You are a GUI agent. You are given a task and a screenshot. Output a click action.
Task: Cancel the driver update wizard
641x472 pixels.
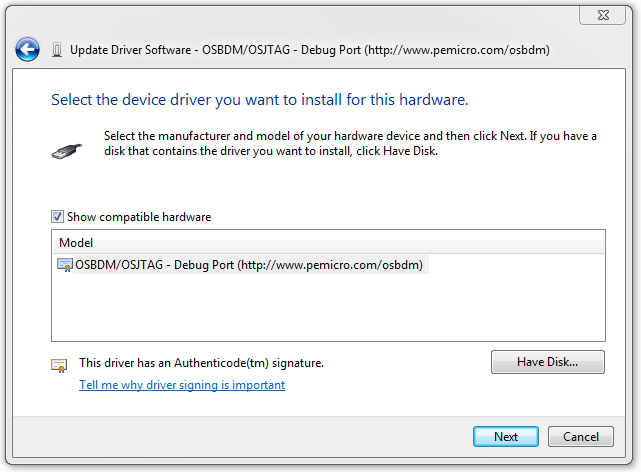(580, 437)
